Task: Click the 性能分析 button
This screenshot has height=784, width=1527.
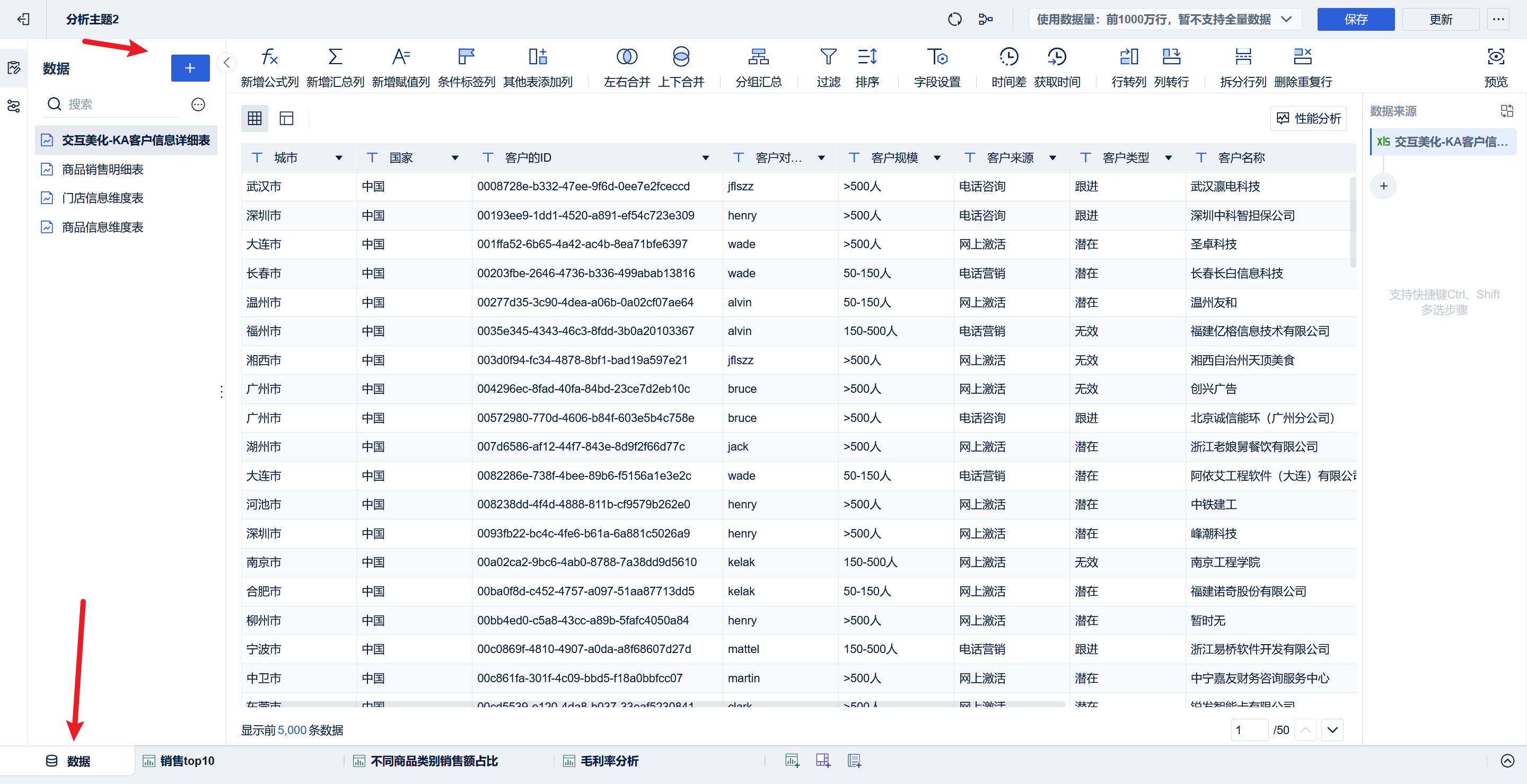Action: coord(1309,119)
